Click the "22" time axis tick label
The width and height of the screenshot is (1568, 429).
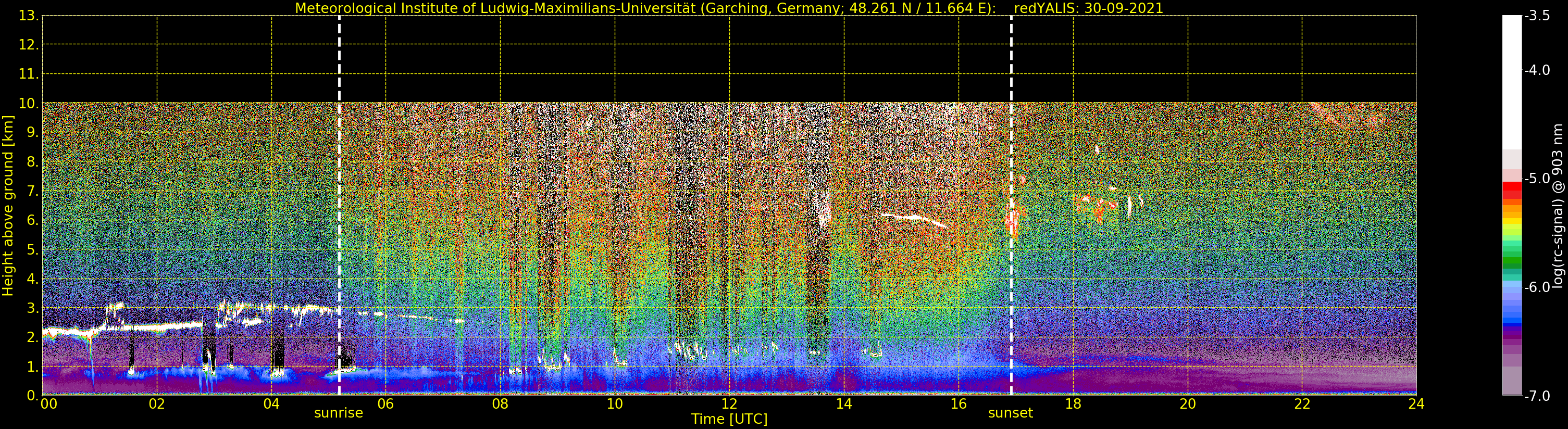1302,404
